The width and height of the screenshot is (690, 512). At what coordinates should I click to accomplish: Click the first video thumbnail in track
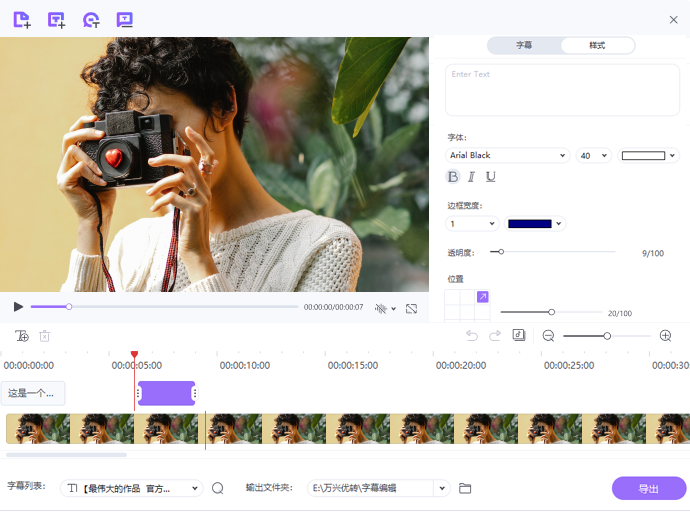tap(38, 428)
